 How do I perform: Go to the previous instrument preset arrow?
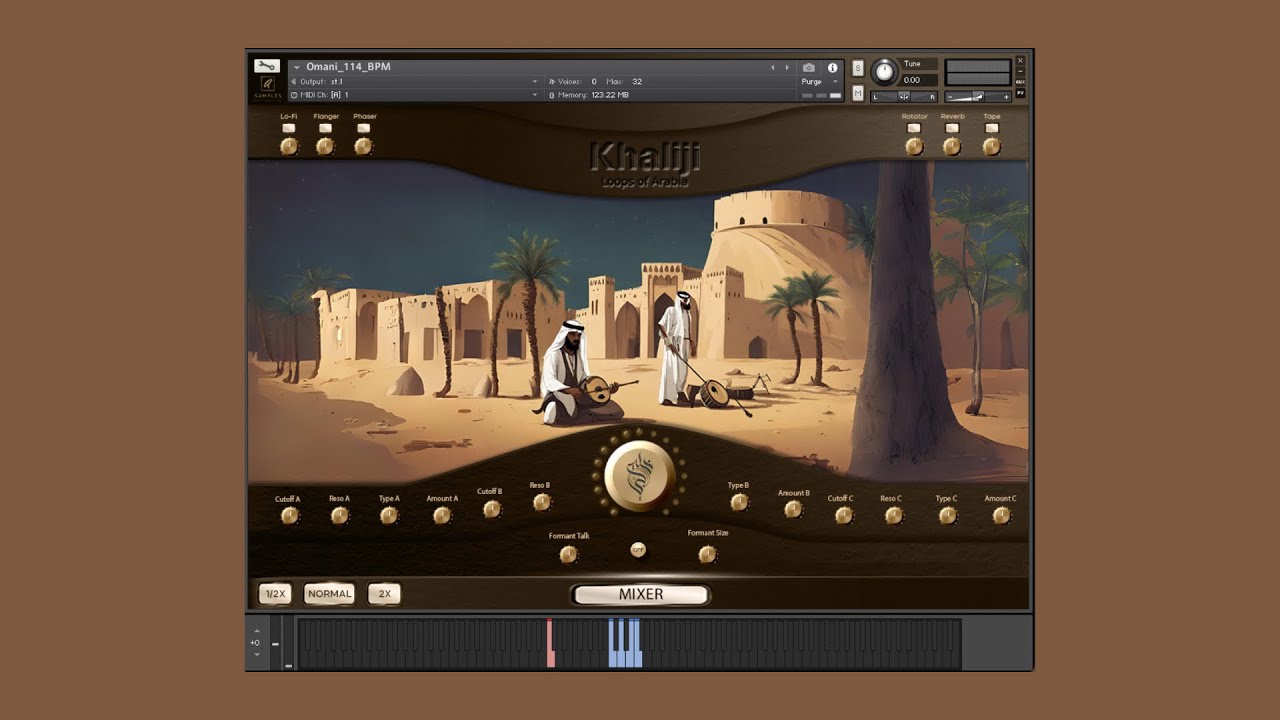point(772,68)
